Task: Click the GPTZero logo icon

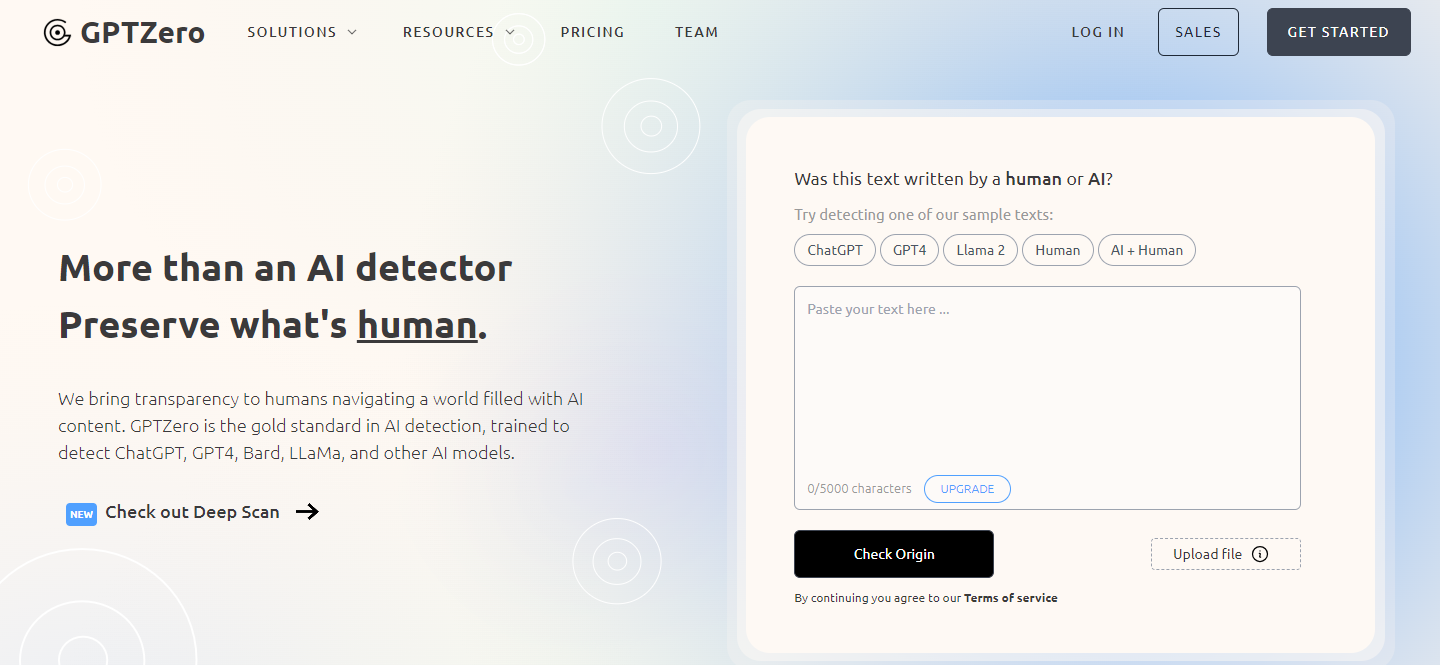Action: (x=58, y=33)
